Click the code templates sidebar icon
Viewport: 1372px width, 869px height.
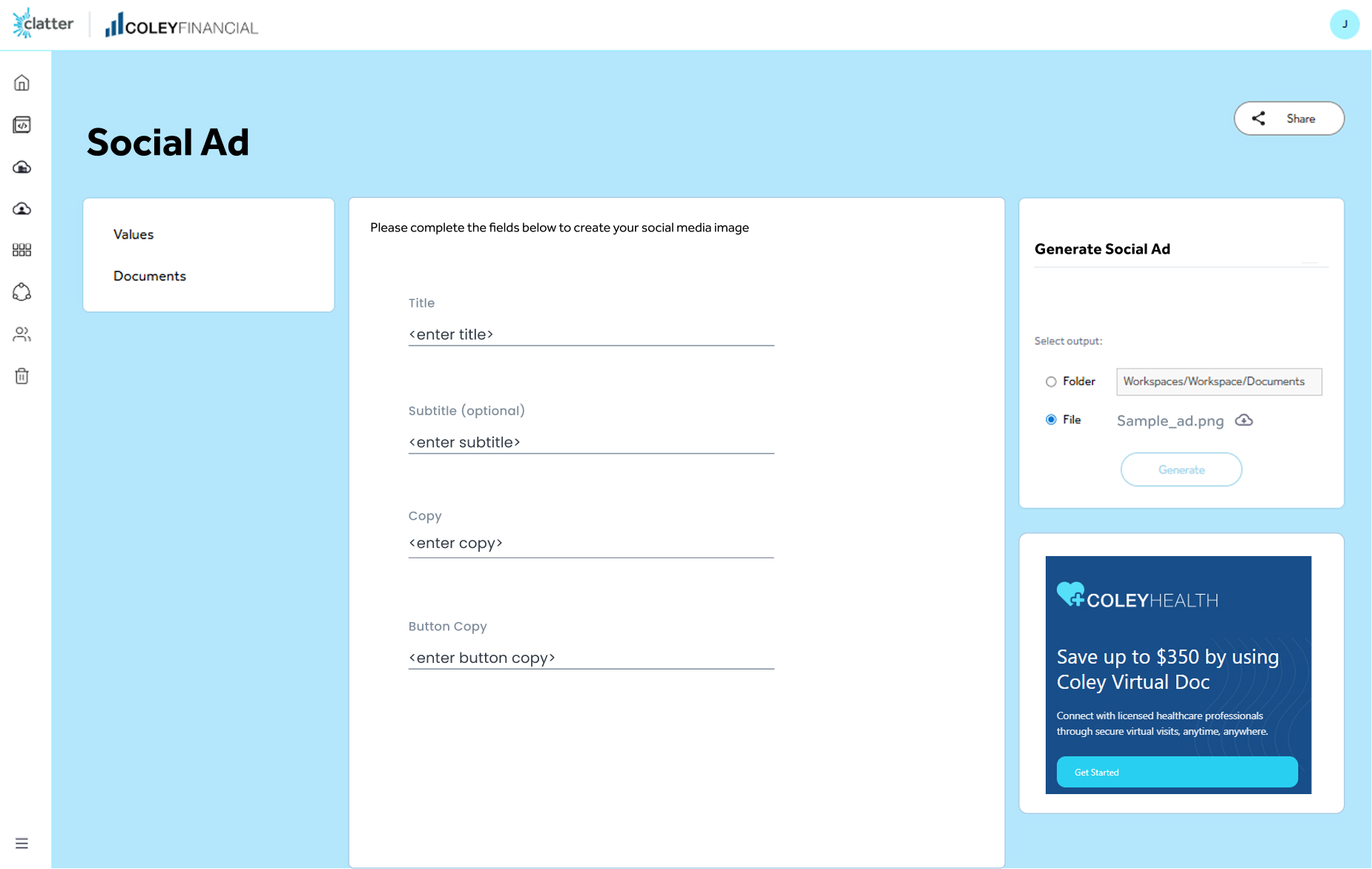coord(22,125)
